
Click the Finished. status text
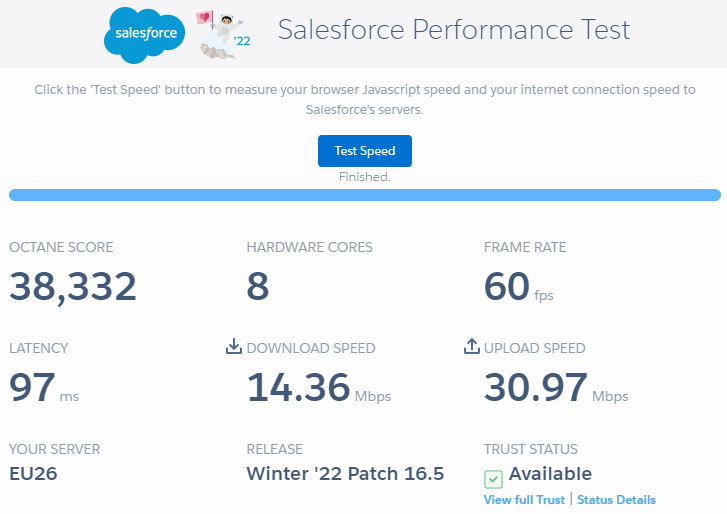pyautogui.click(x=365, y=177)
